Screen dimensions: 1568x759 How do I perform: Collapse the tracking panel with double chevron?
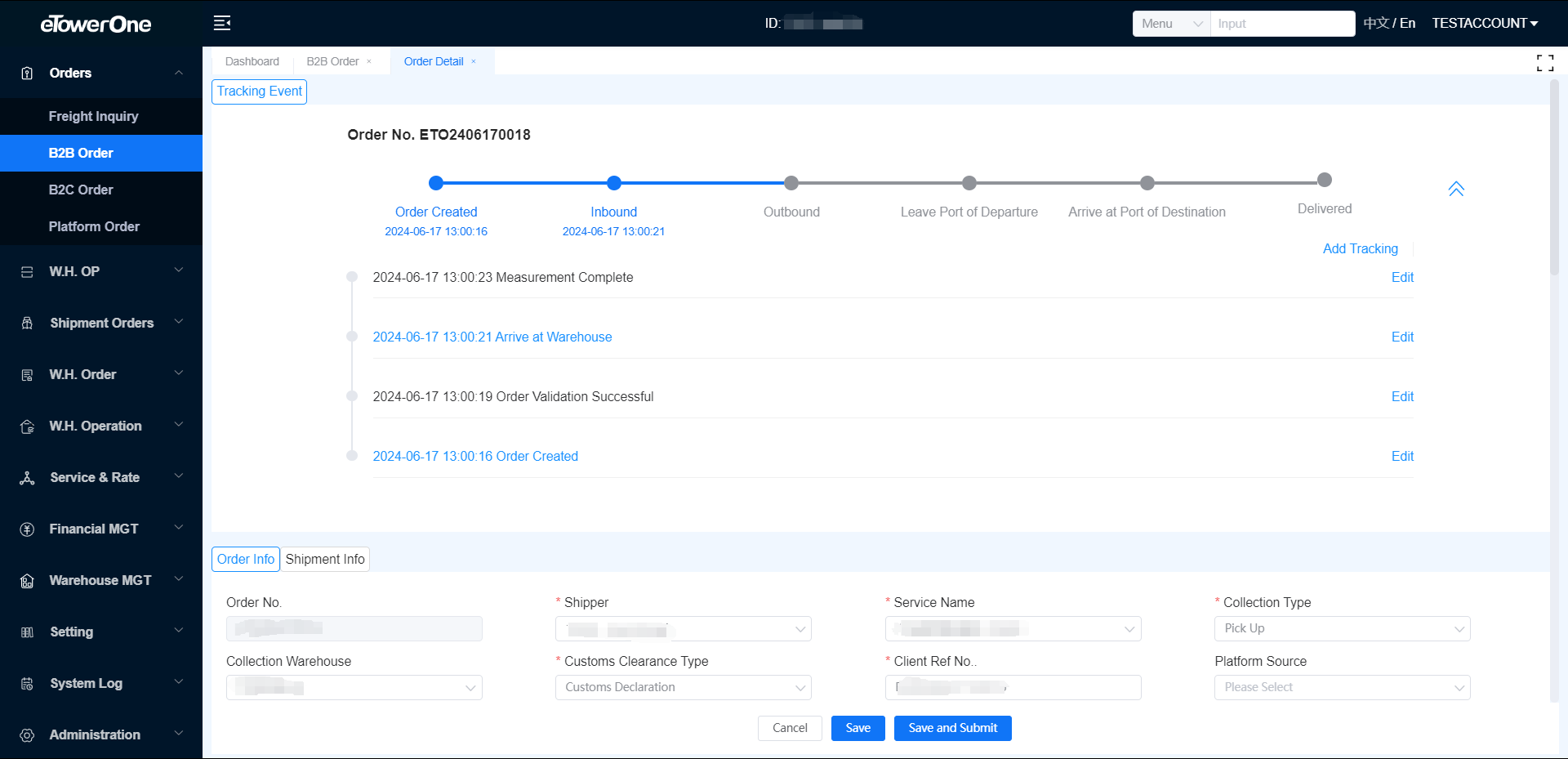(x=1456, y=189)
